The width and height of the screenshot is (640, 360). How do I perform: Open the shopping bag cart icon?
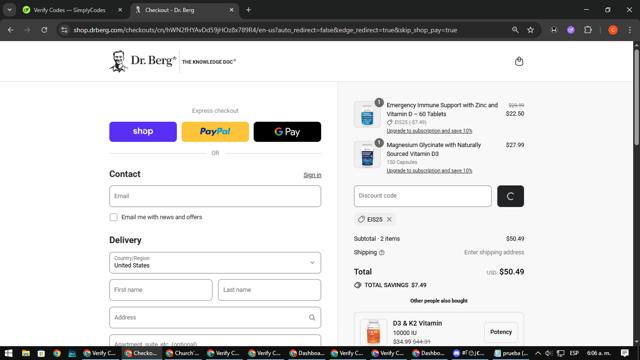click(x=519, y=62)
